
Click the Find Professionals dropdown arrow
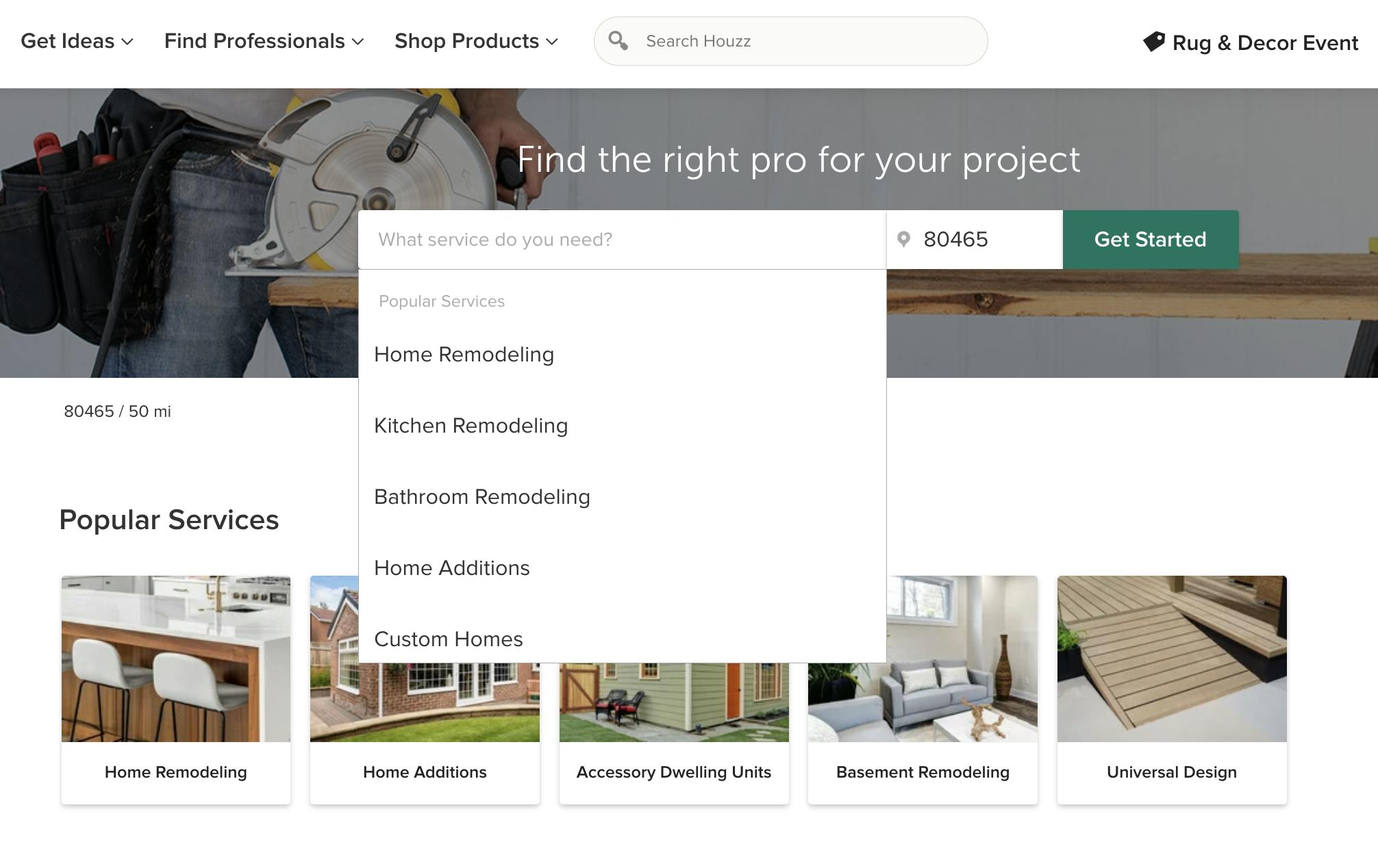click(358, 40)
